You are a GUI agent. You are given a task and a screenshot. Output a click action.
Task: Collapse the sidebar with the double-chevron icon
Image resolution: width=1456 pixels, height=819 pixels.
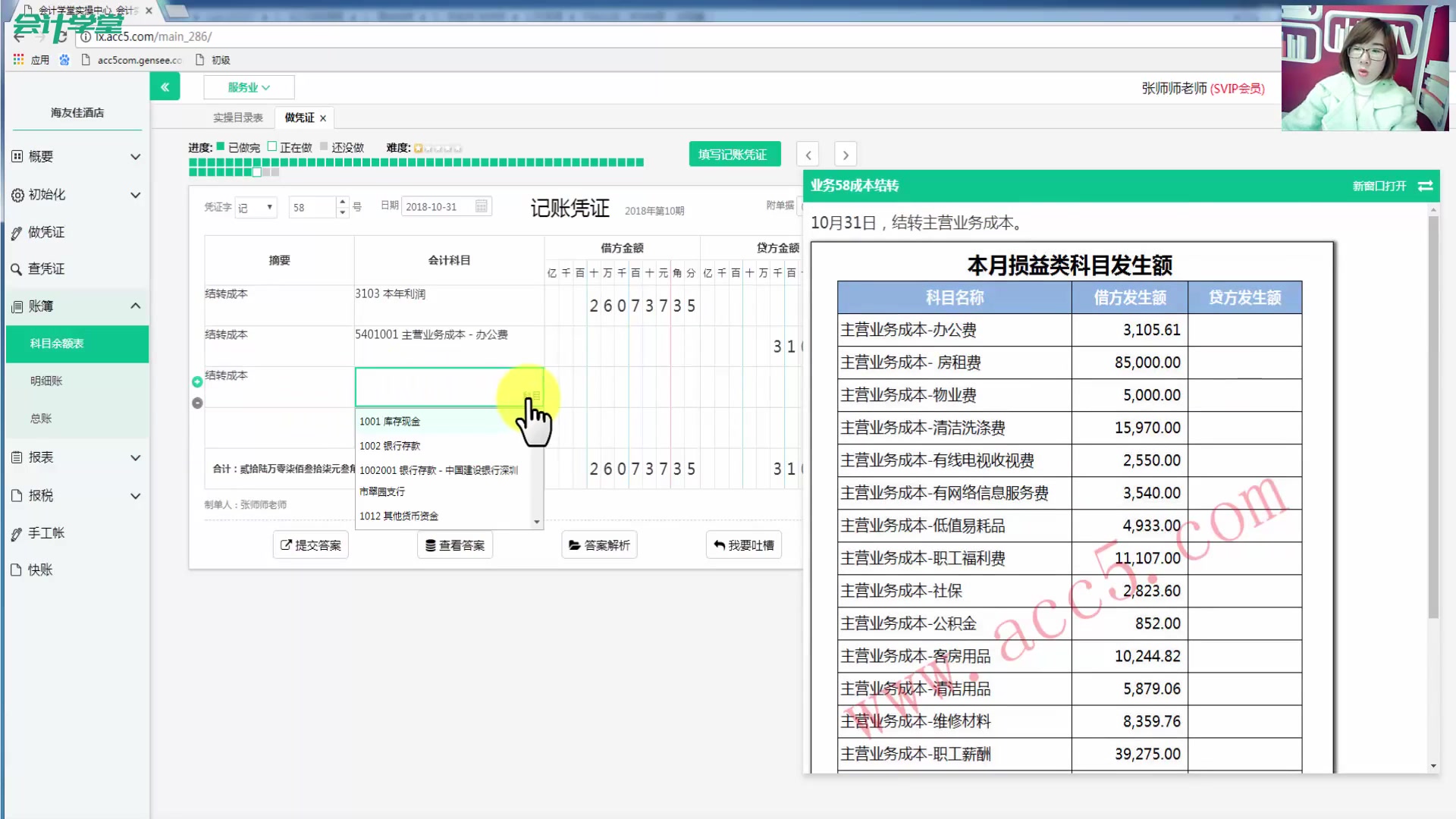(x=165, y=86)
